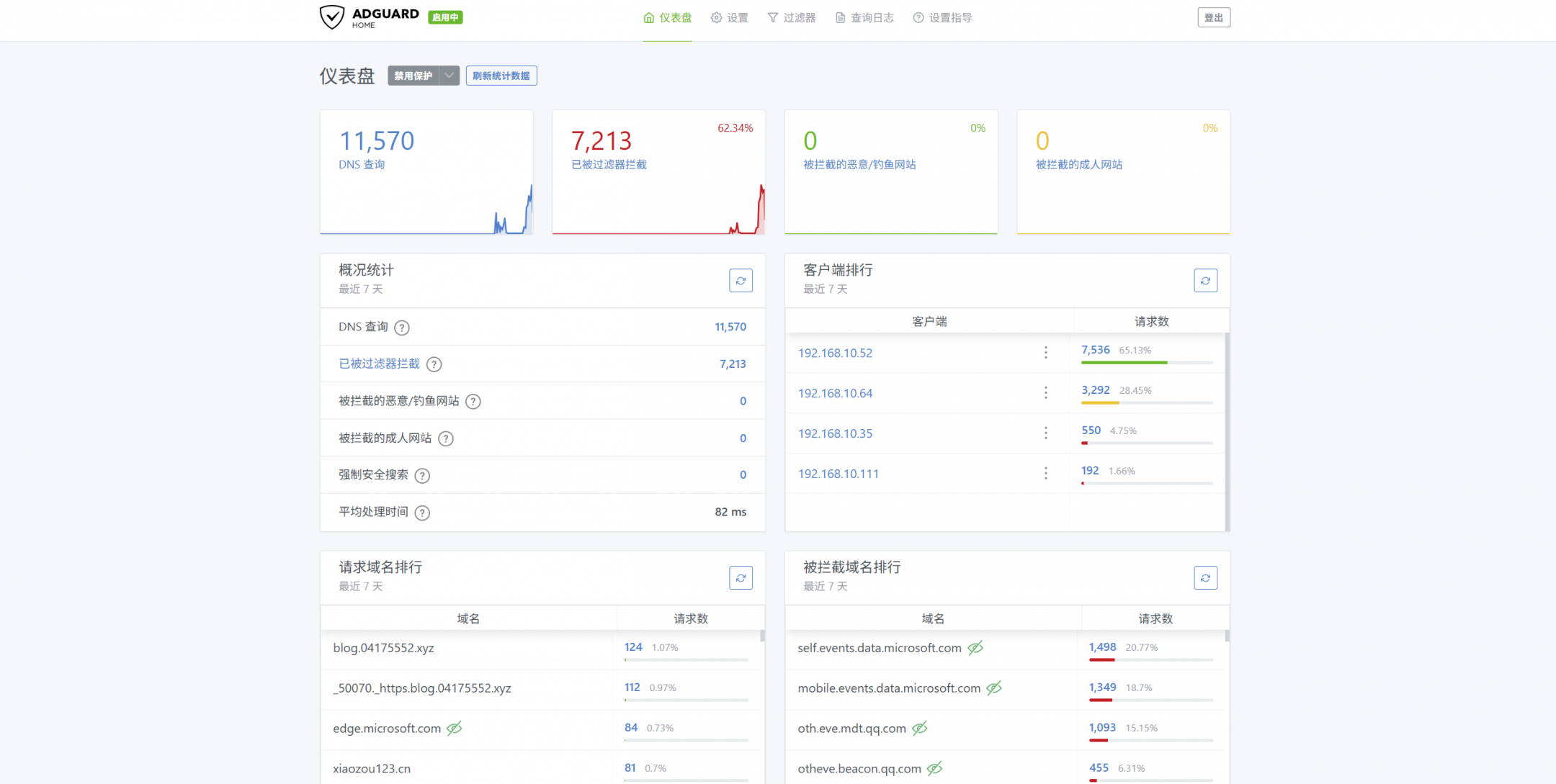Open details for client 192.168.10.64
This screenshot has height=784, width=1556.
(x=835, y=393)
